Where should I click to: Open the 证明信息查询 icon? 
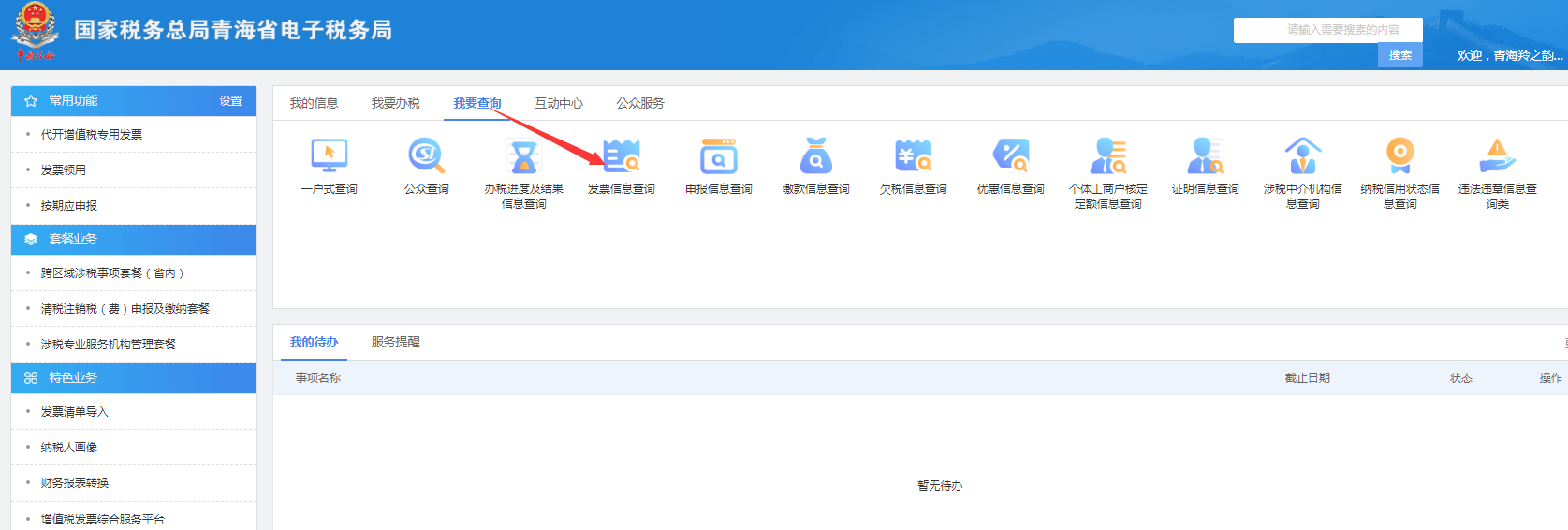[1206, 155]
